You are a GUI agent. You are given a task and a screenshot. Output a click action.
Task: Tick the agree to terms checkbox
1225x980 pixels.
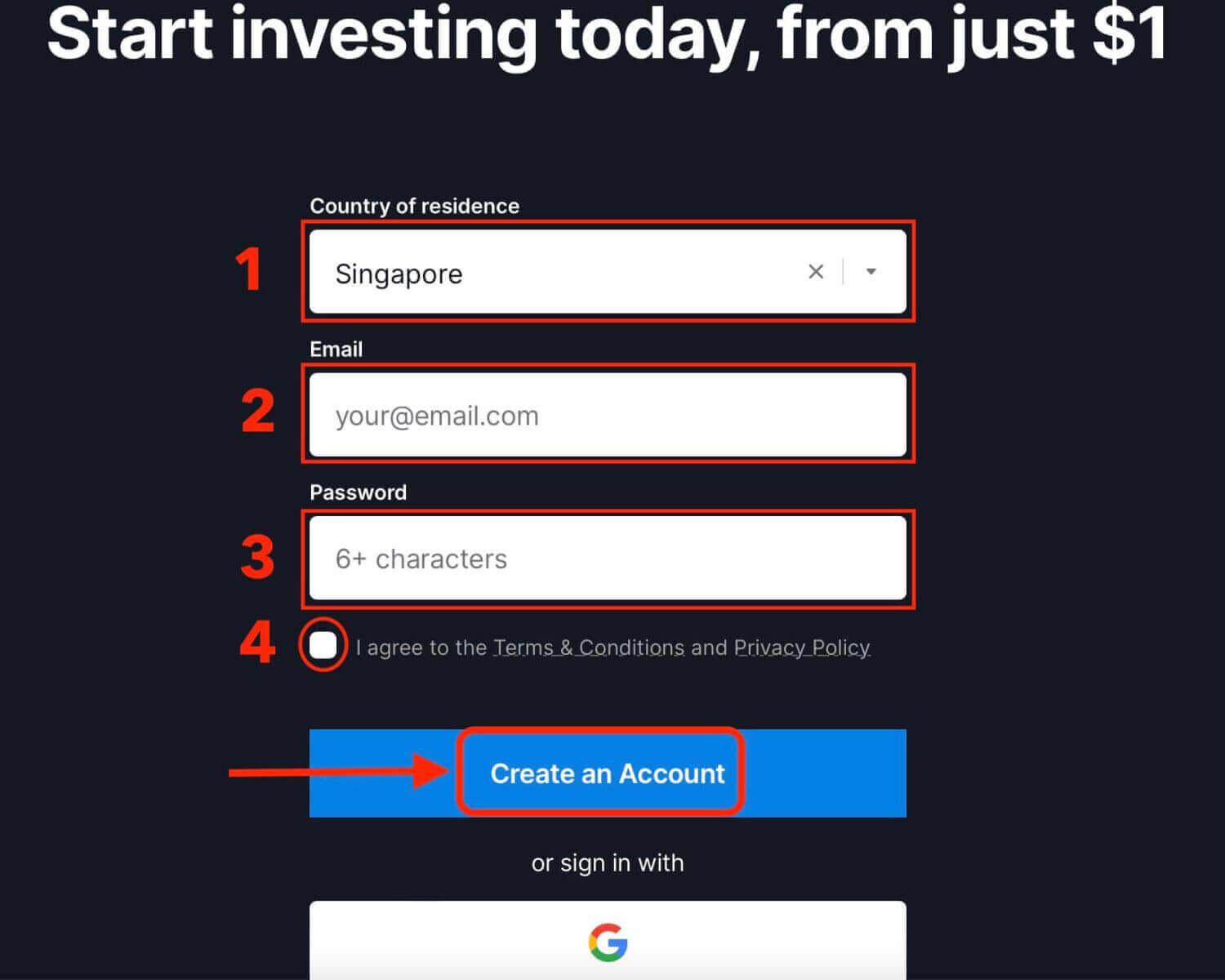coord(323,645)
